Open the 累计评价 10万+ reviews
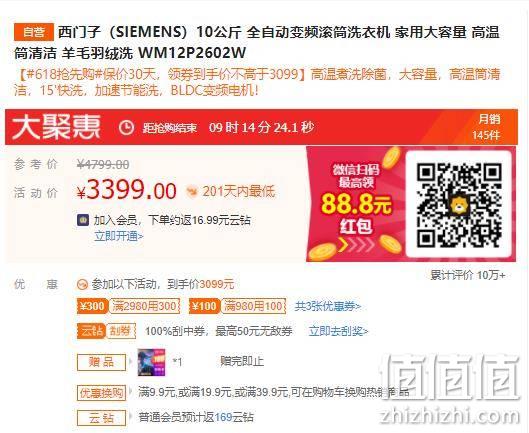The width and height of the screenshot is (529, 433). [x=468, y=275]
